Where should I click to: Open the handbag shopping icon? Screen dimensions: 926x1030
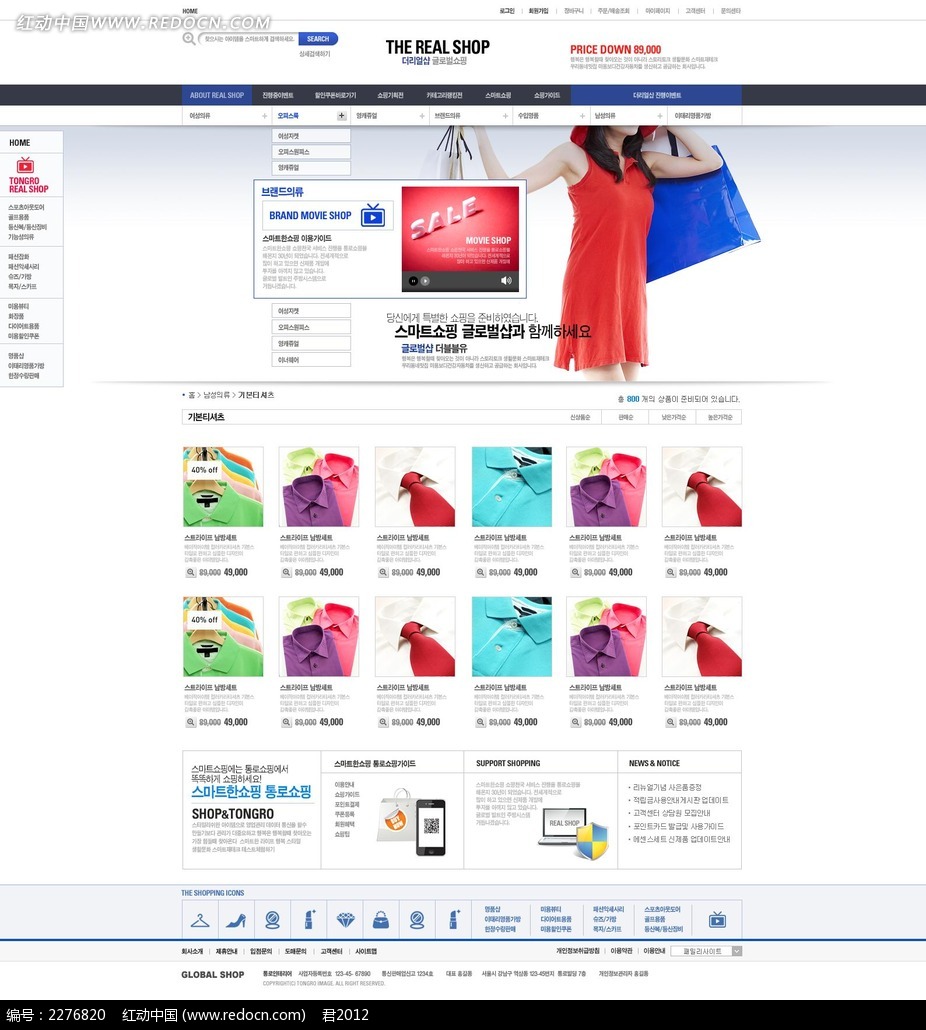381,919
